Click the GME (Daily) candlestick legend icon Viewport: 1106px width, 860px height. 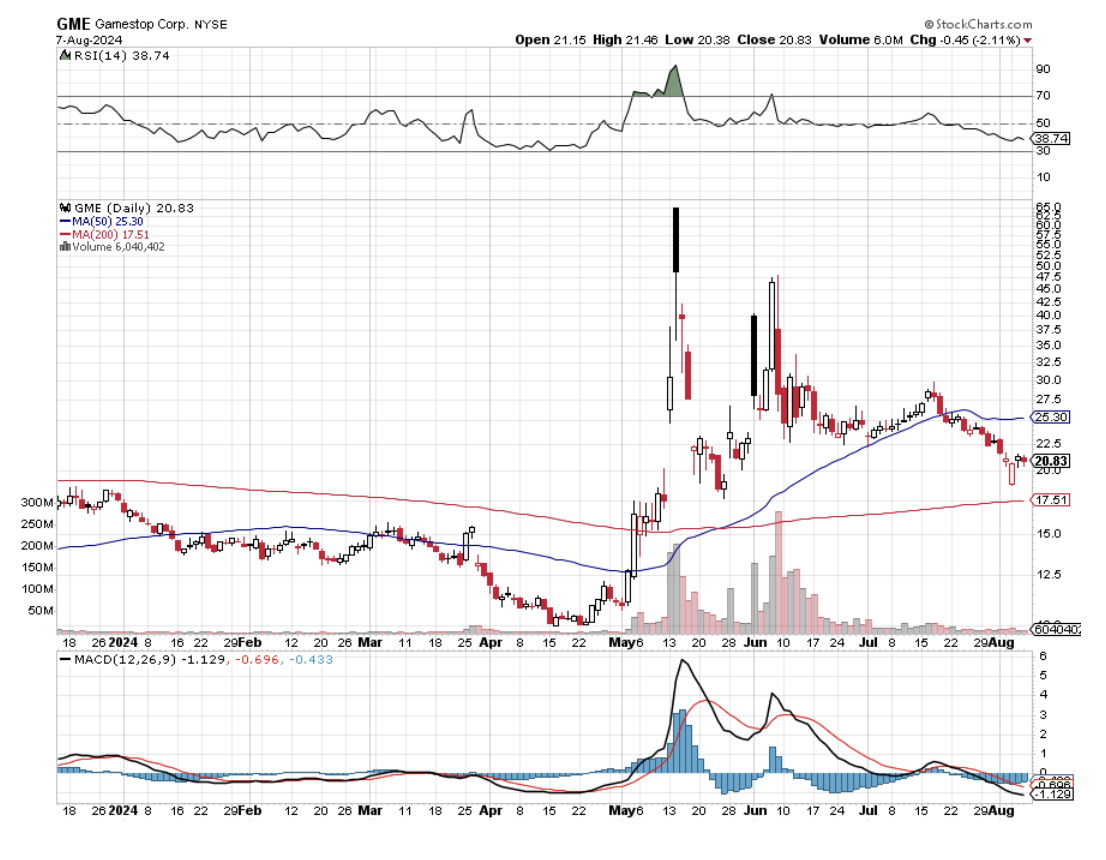click(64, 208)
